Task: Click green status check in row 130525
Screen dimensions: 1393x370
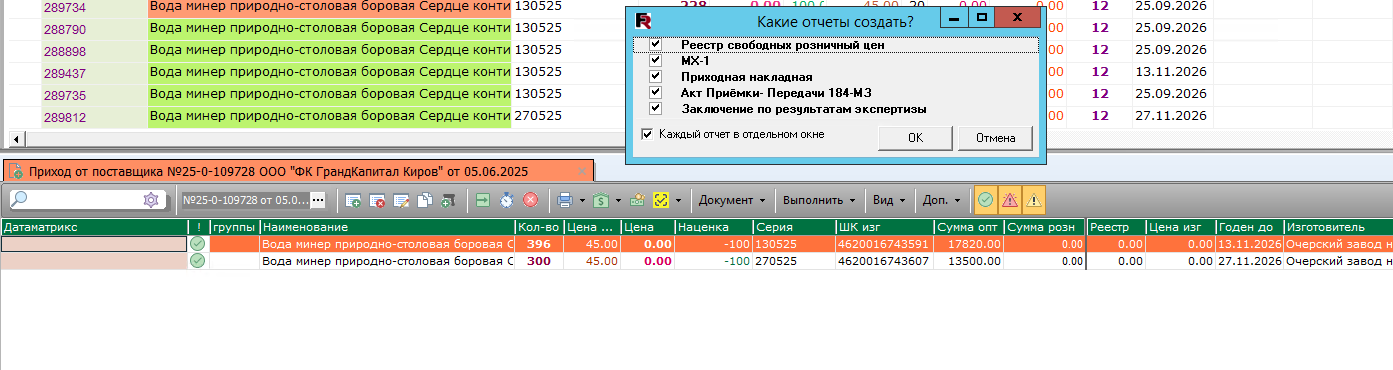Action: point(197,244)
